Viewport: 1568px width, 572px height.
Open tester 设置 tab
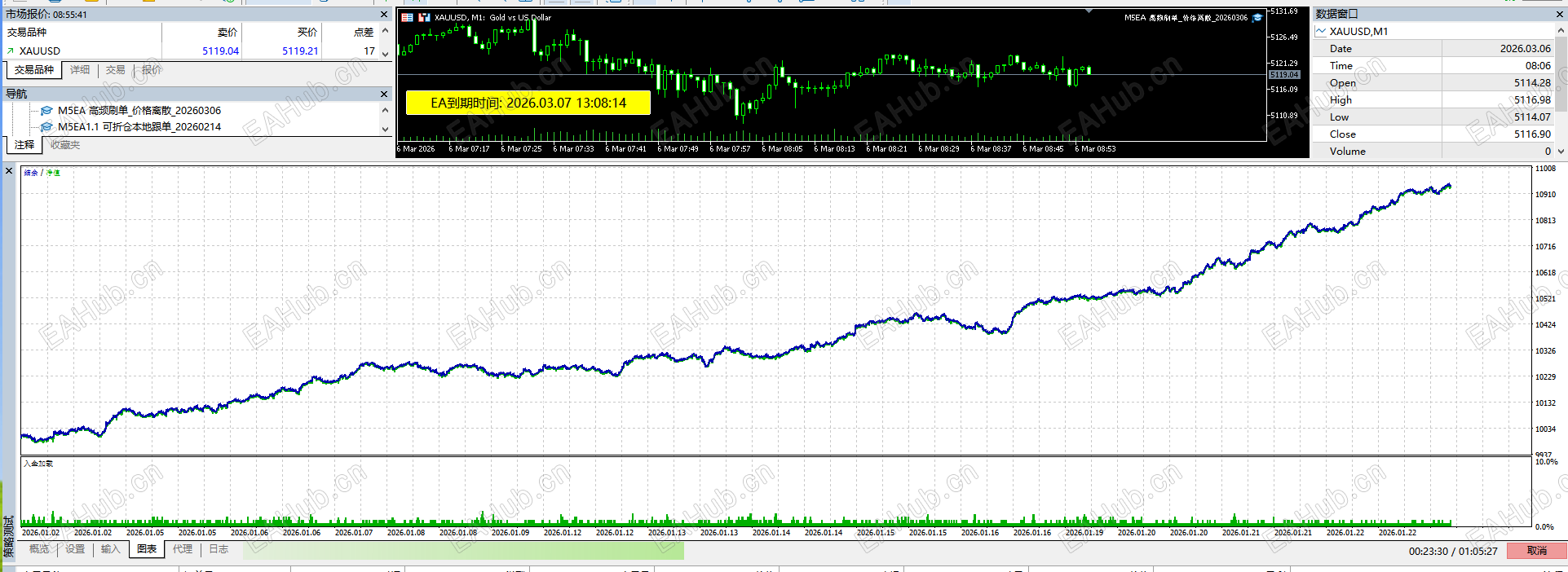[75, 549]
